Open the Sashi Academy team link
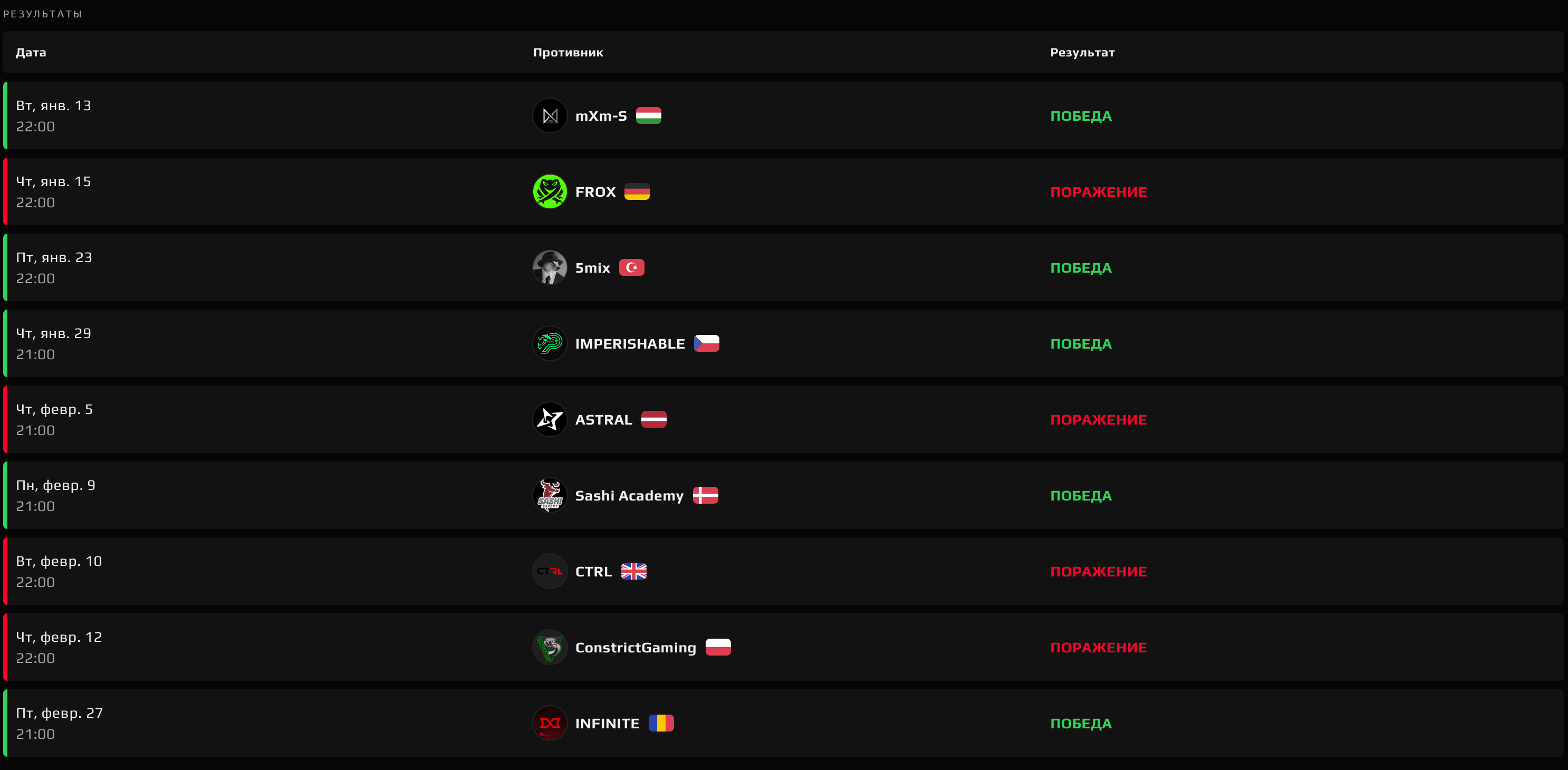The height and width of the screenshot is (770, 1568). (629, 495)
